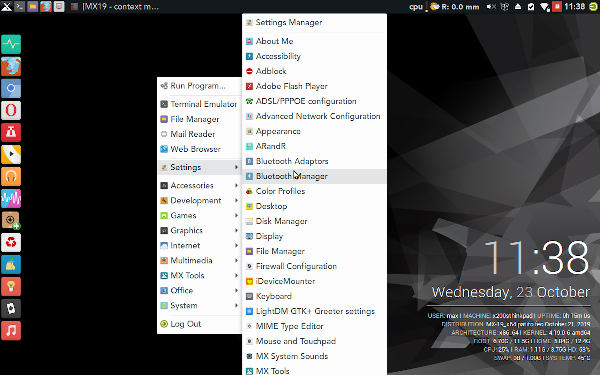Open File Manager settings in the submenu
Screen dimensions: 600x375
[314, 251]
